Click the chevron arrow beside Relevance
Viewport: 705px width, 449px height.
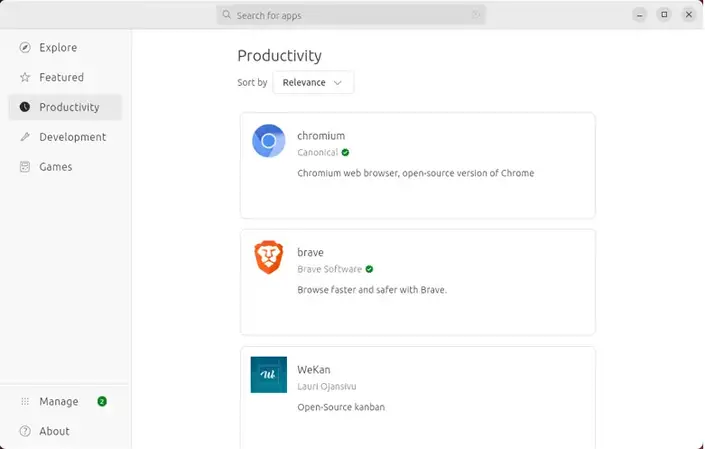tap(338, 83)
